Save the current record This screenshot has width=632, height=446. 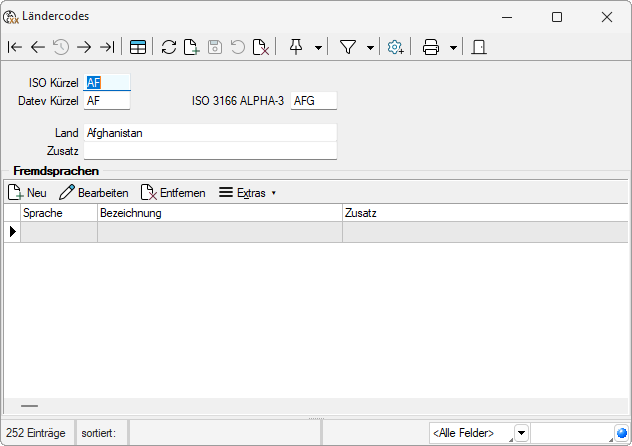point(215,47)
